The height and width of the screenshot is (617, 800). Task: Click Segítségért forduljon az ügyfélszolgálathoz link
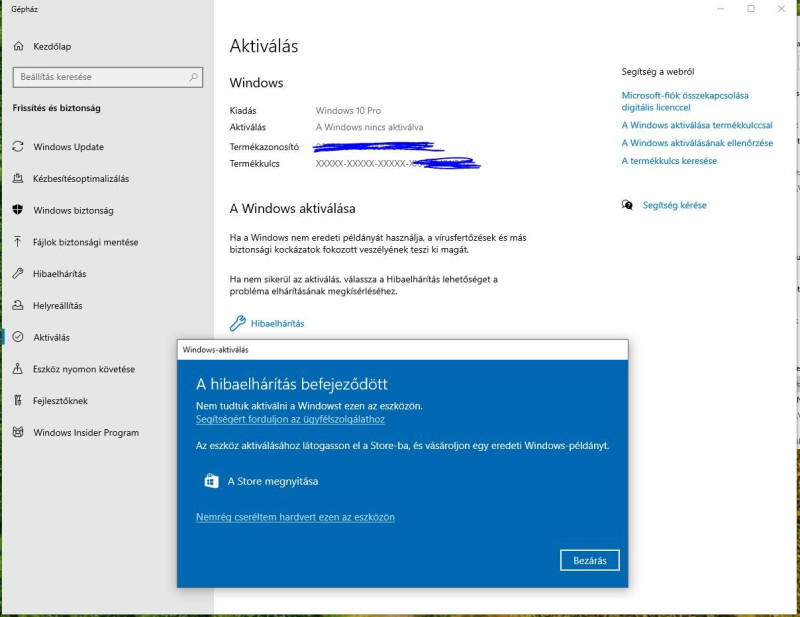click(290, 419)
